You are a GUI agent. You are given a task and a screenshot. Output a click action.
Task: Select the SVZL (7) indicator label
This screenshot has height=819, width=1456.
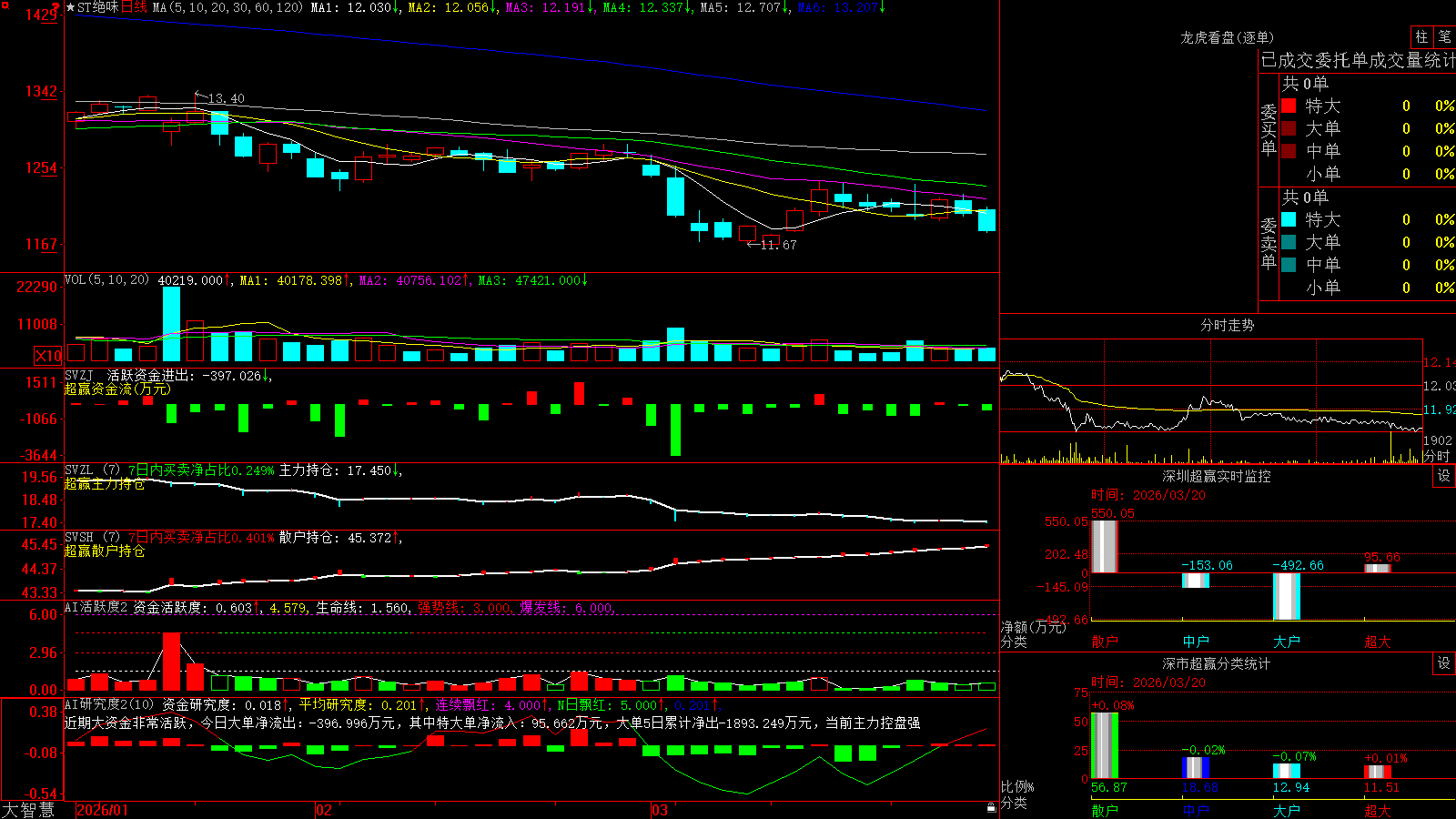[92, 470]
